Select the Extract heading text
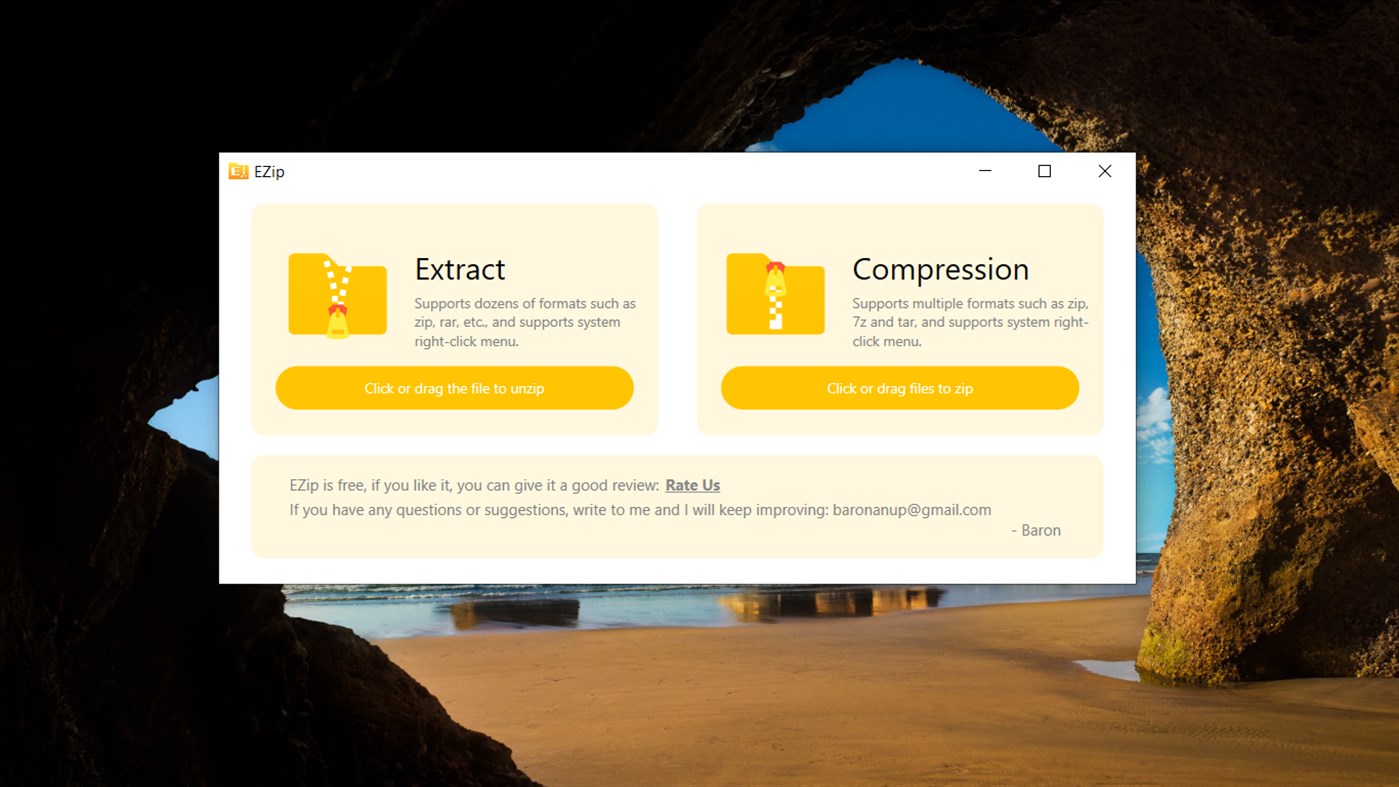1399x787 pixels. pos(460,268)
